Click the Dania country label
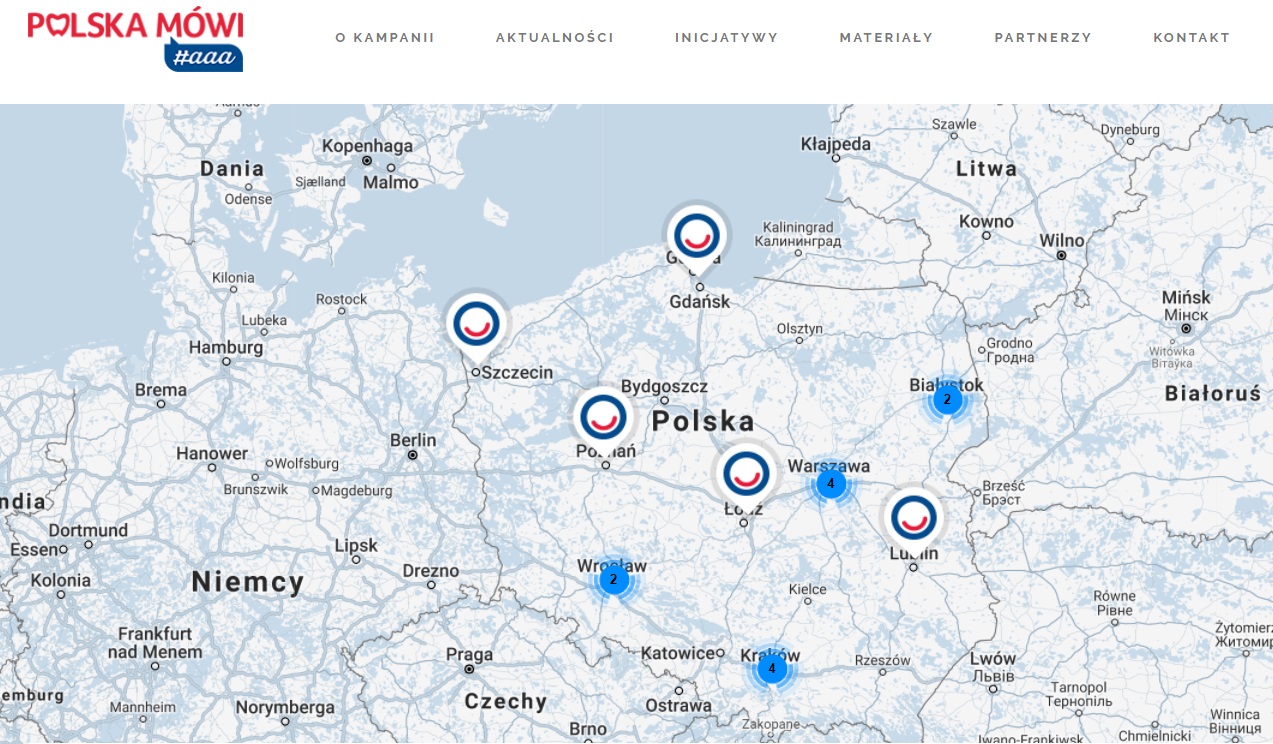 pyautogui.click(x=232, y=168)
